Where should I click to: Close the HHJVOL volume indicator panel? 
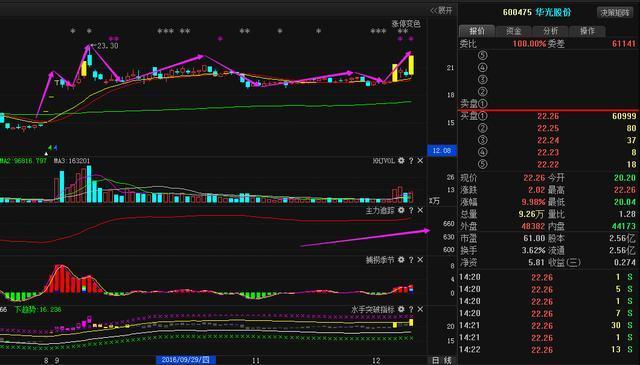(420, 161)
